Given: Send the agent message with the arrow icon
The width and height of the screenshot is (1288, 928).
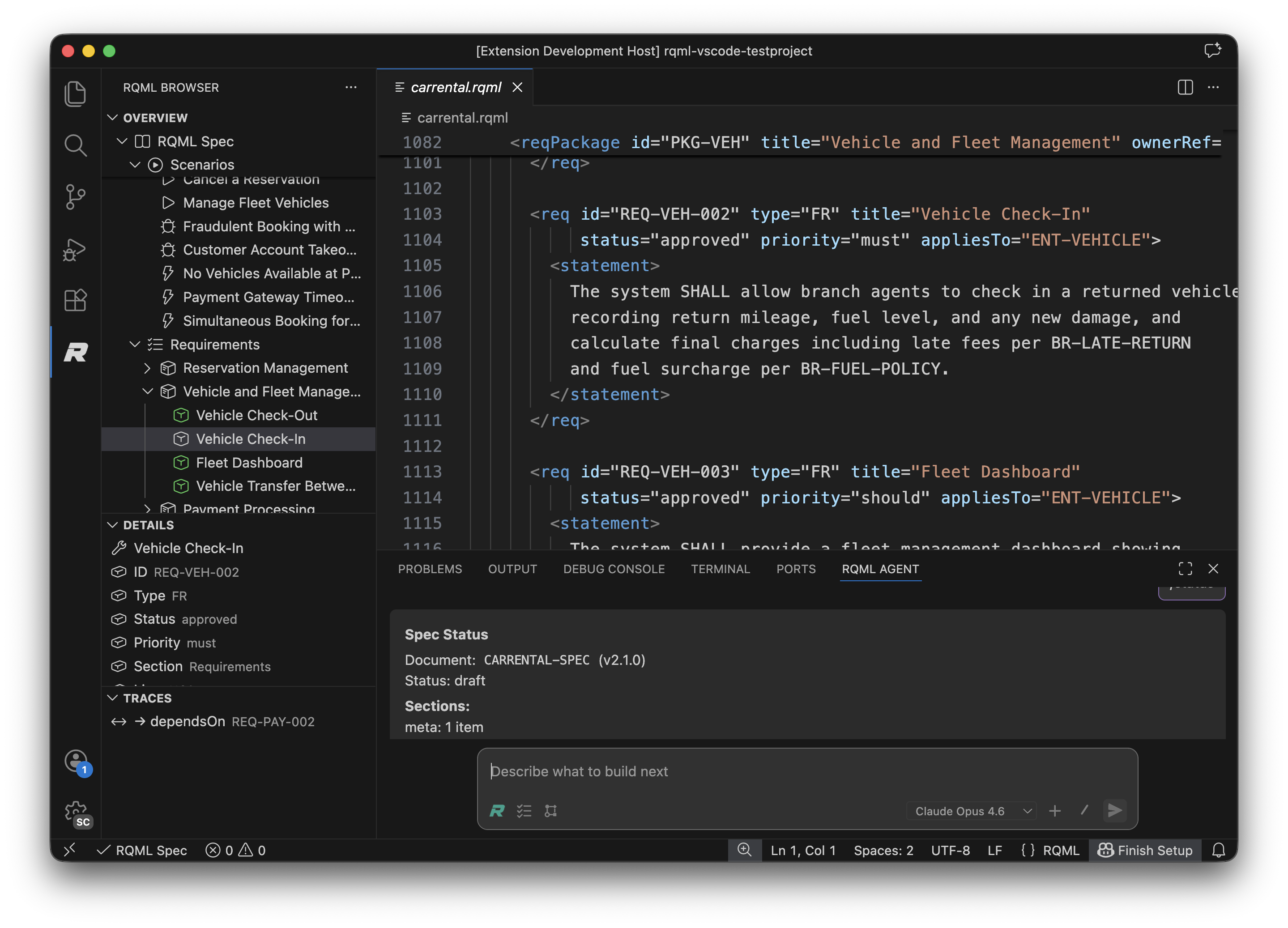Looking at the screenshot, I should click(1115, 811).
